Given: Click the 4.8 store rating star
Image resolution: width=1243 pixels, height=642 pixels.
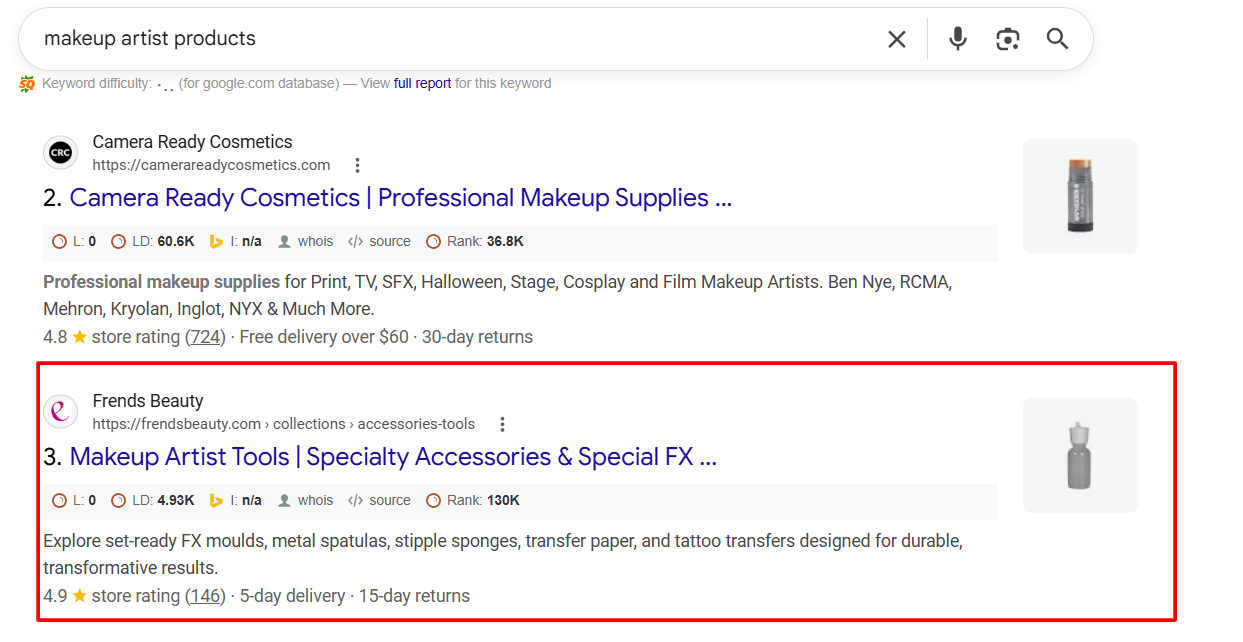Looking at the screenshot, I should click(80, 337).
